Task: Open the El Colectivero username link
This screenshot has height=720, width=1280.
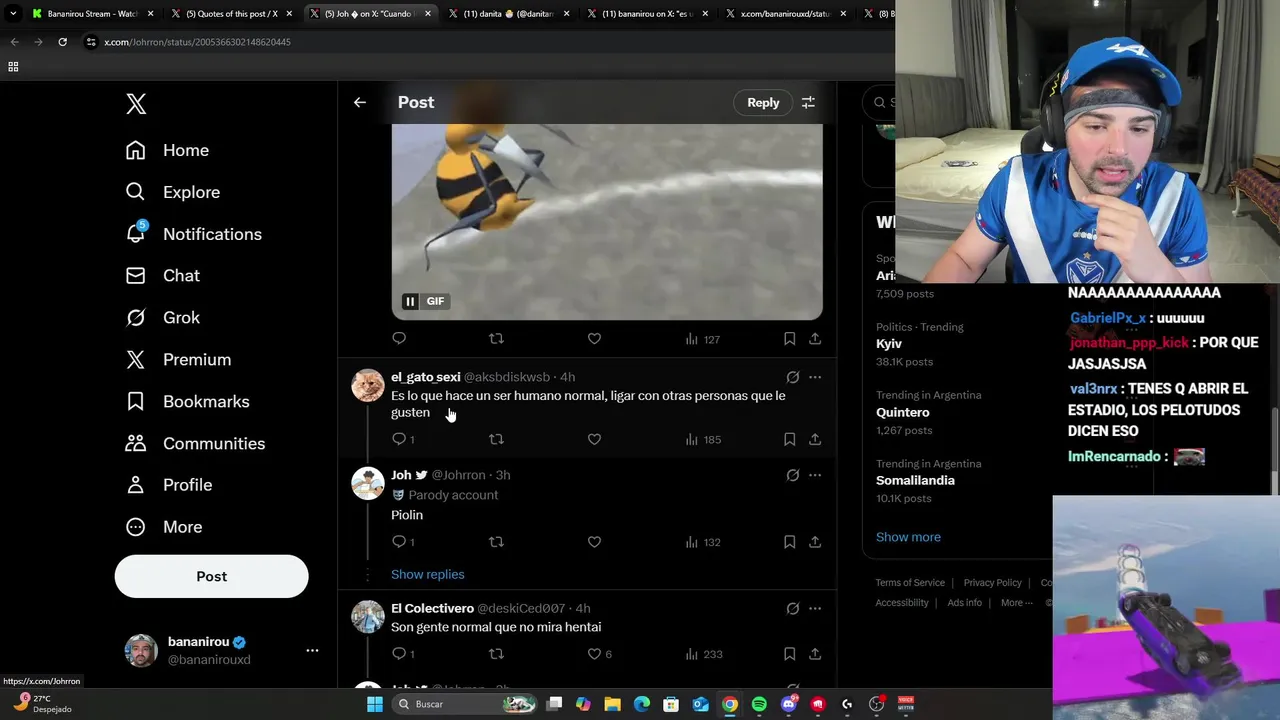Action: click(432, 608)
